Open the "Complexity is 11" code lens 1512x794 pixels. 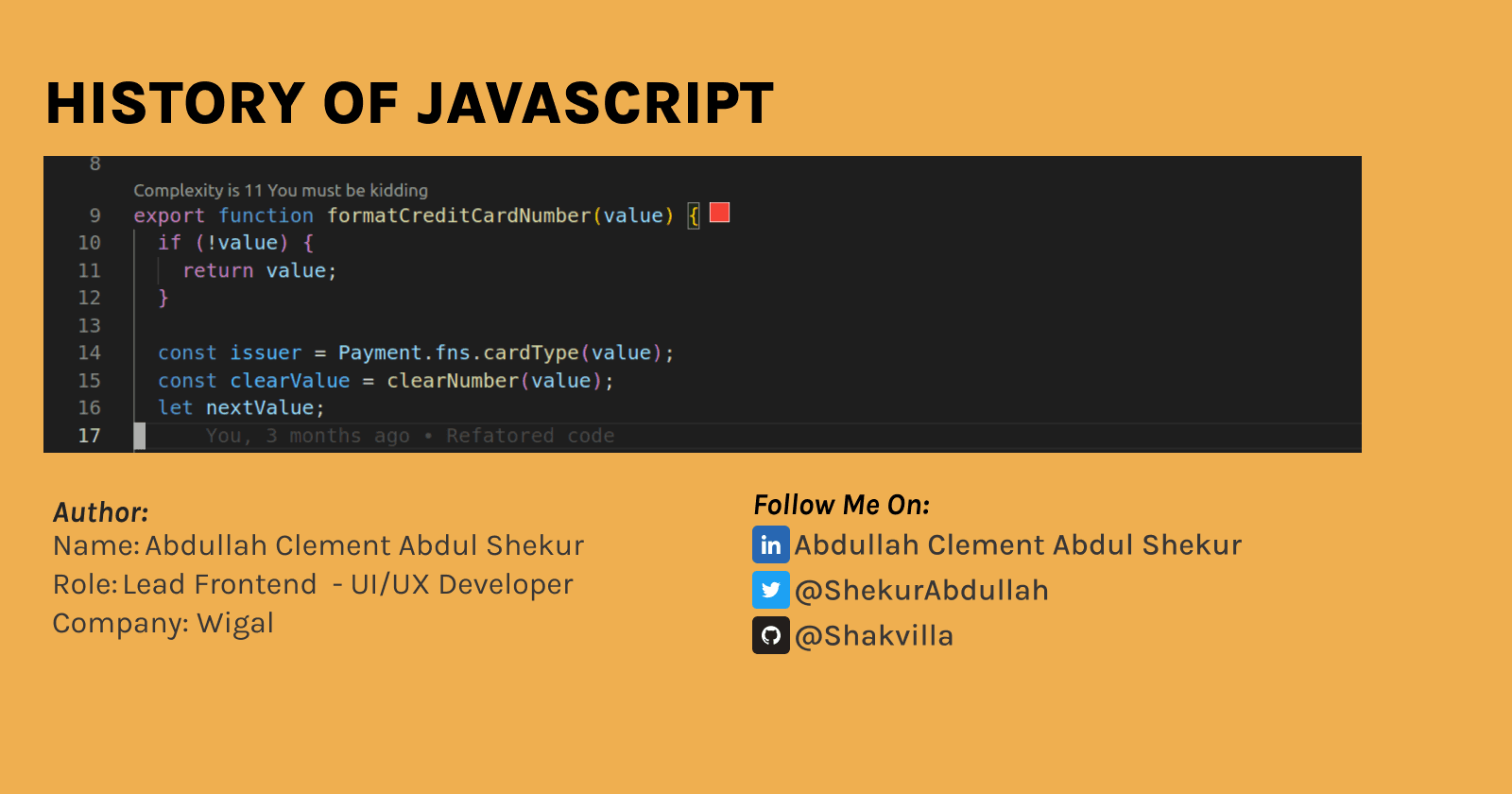coord(280,190)
